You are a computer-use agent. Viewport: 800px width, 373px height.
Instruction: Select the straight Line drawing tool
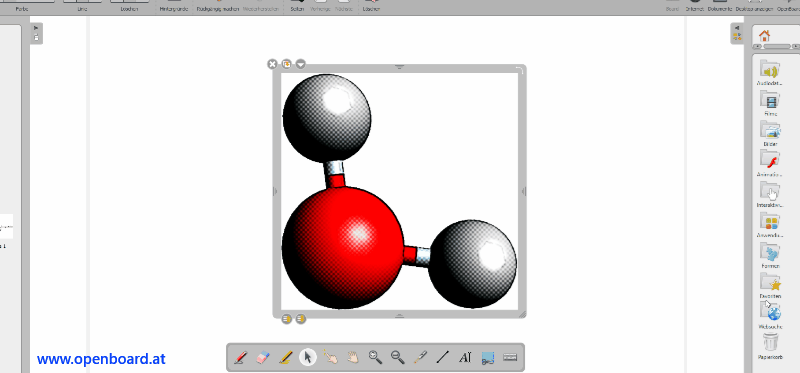[442, 357]
